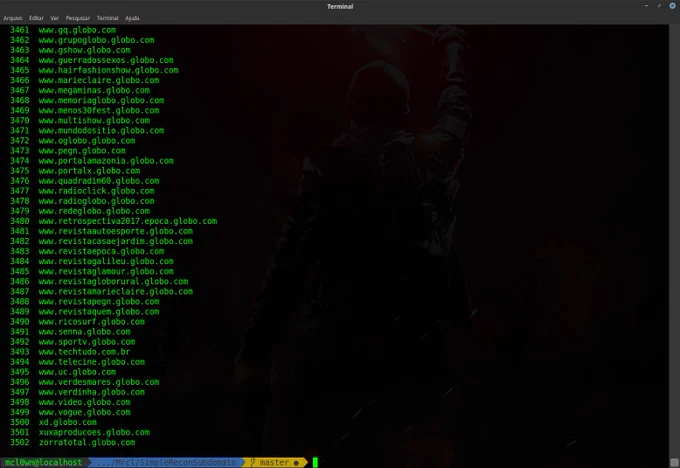Open the Terminal menu

107,18
